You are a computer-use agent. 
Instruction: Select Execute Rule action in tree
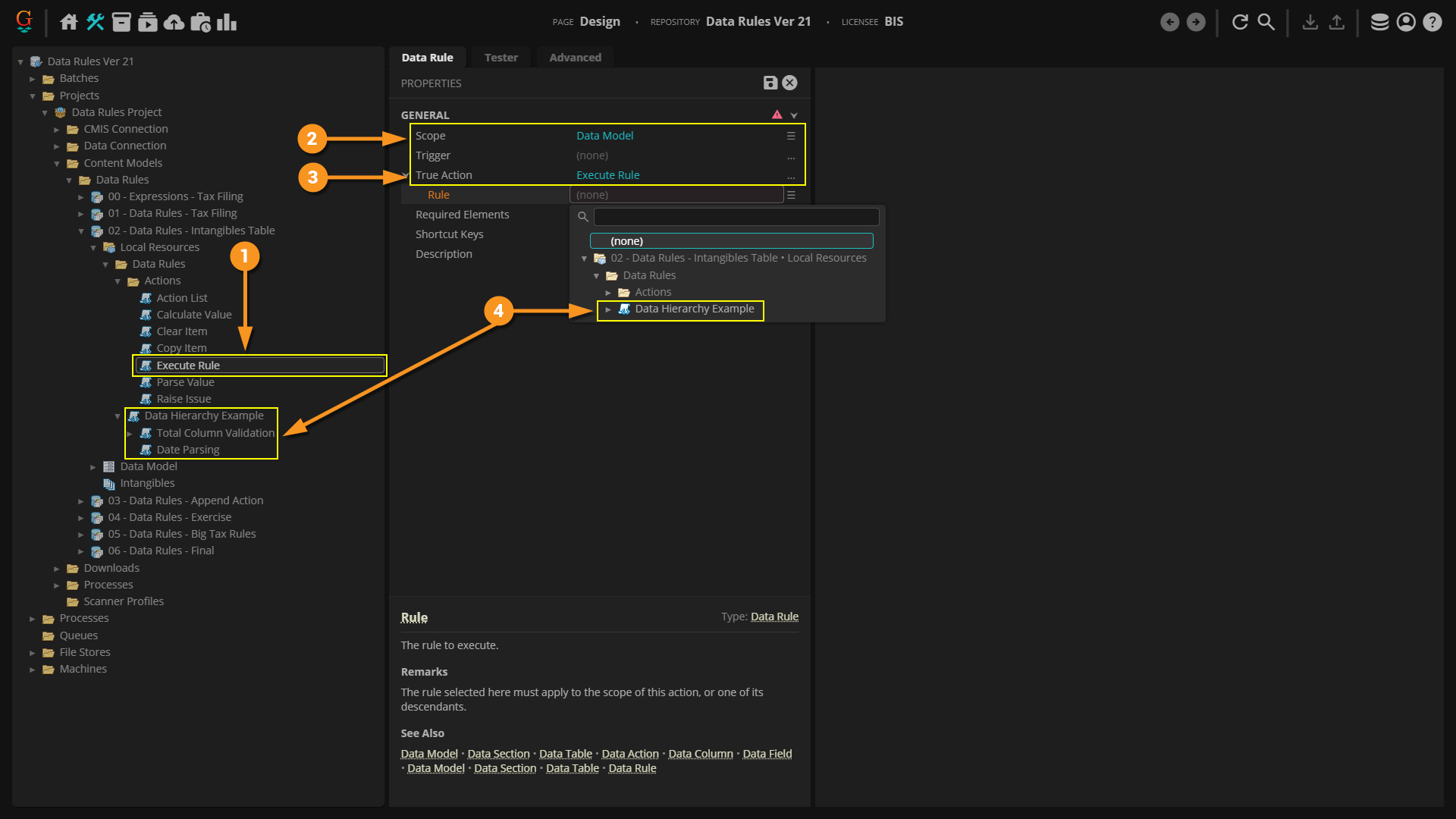point(188,366)
